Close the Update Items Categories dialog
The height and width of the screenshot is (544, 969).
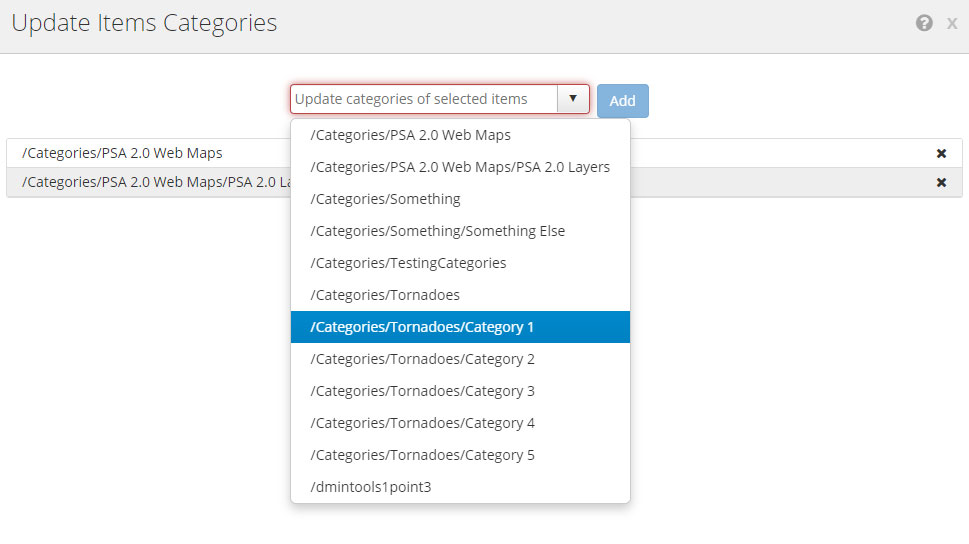tap(951, 23)
